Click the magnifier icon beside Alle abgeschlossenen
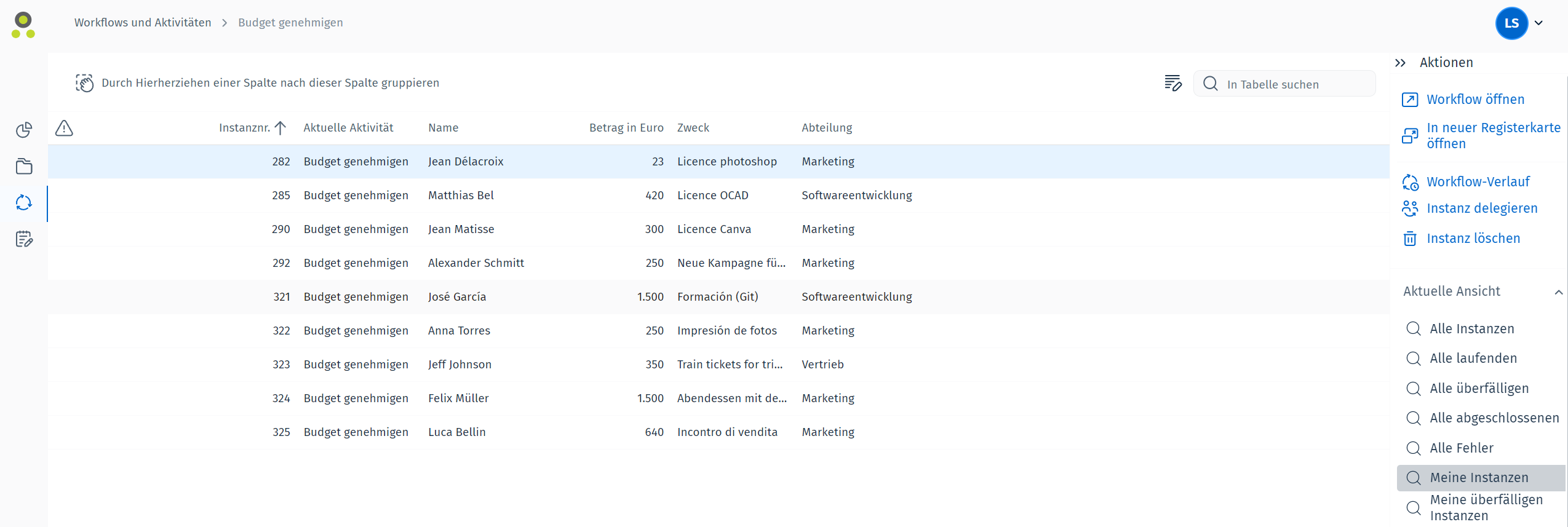Image resolution: width=1568 pixels, height=527 pixels. tap(1413, 418)
